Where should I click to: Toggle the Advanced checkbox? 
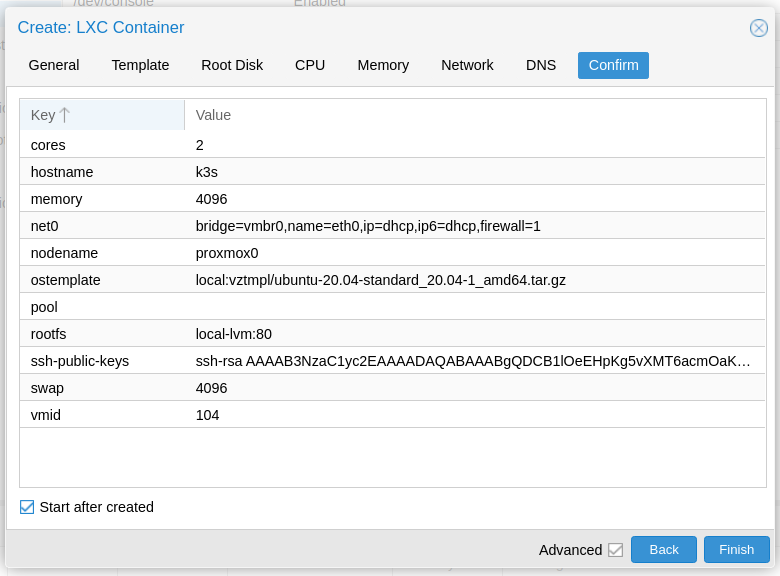(615, 550)
